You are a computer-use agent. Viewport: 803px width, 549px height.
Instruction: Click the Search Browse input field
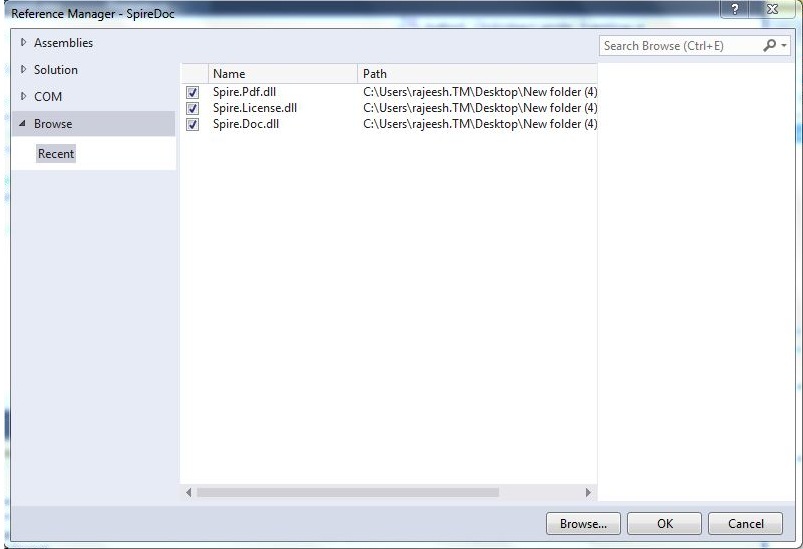(x=681, y=46)
